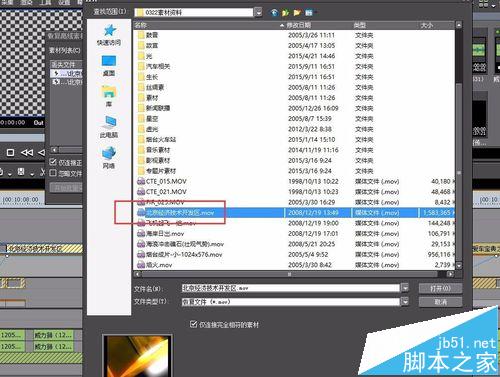
Task: Click the vertical scrollbar up arrow in file list
Action: coord(459,25)
